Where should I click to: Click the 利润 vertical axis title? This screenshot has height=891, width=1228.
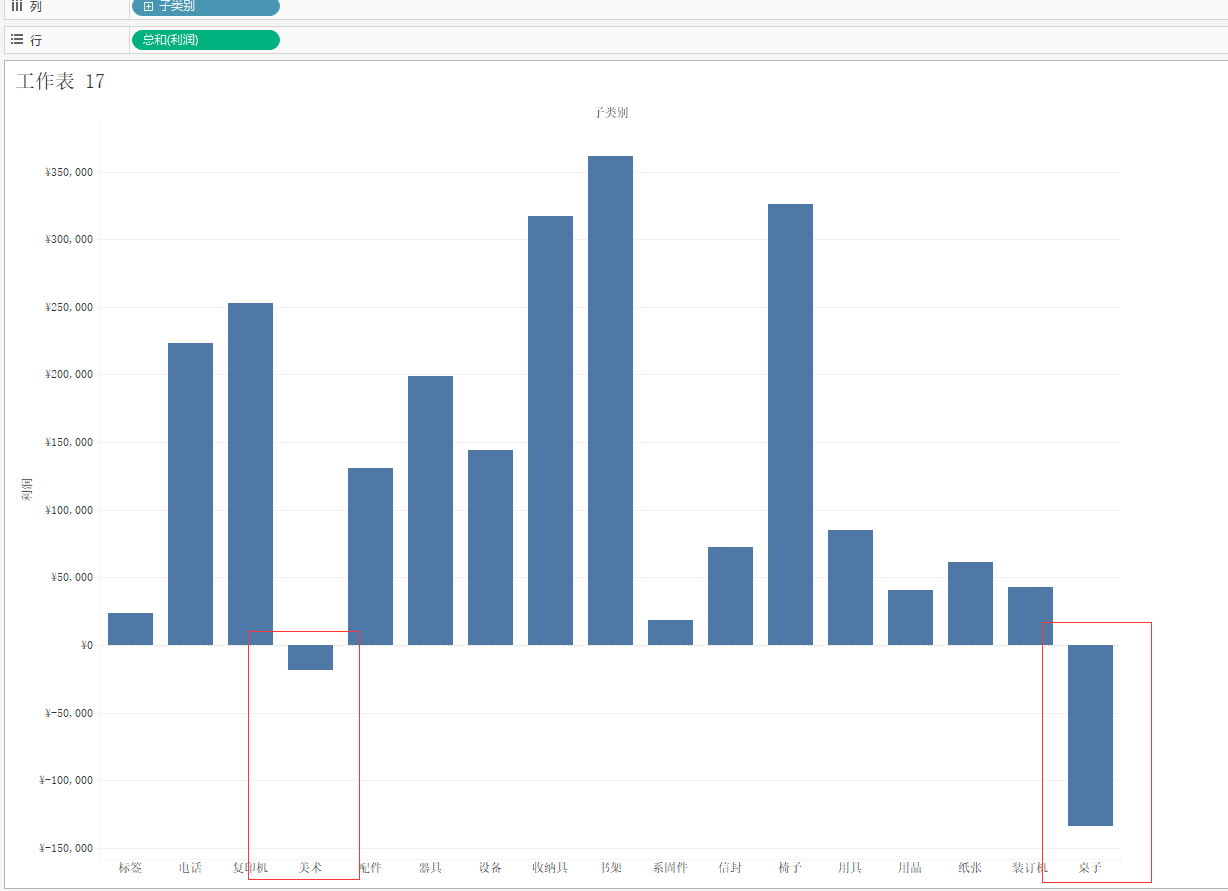[26, 490]
